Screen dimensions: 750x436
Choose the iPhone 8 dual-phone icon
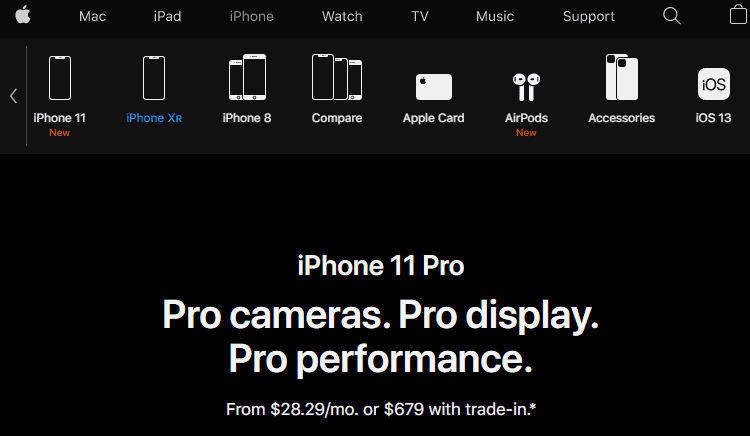pos(247,77)
